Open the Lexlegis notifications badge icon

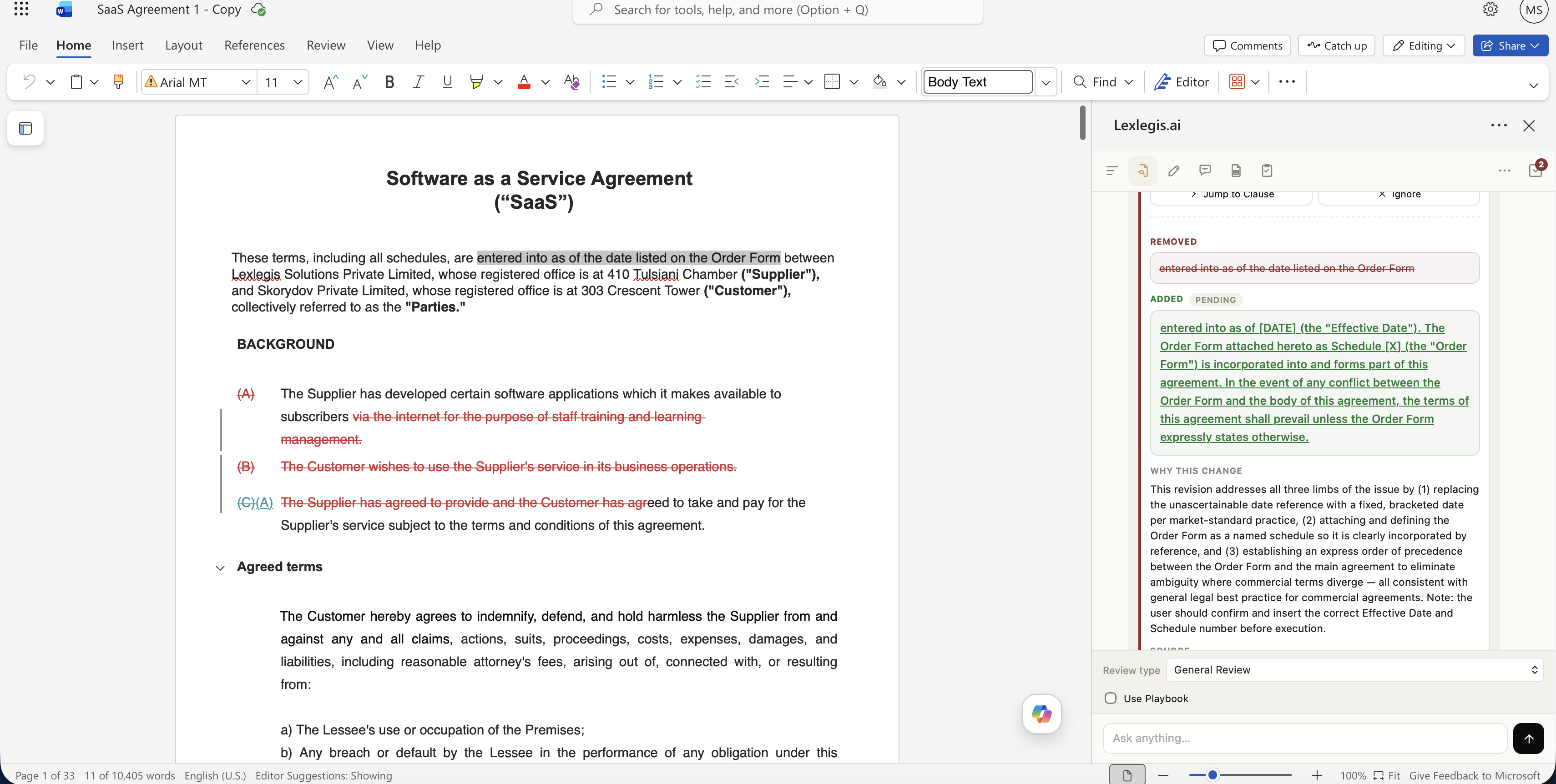[1536, 170]
